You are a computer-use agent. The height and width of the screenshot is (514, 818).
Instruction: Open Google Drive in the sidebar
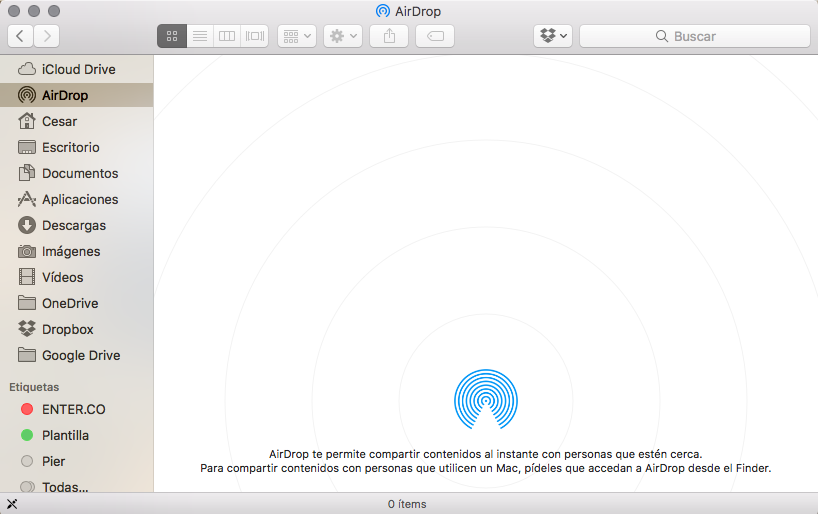click(77, 355)
